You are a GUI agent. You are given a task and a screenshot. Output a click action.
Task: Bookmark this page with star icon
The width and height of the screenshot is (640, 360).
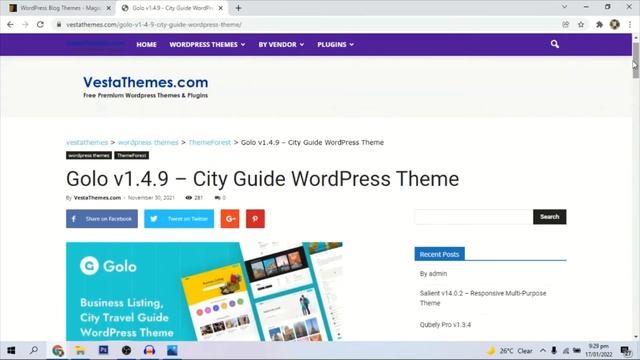coord(581,24)
